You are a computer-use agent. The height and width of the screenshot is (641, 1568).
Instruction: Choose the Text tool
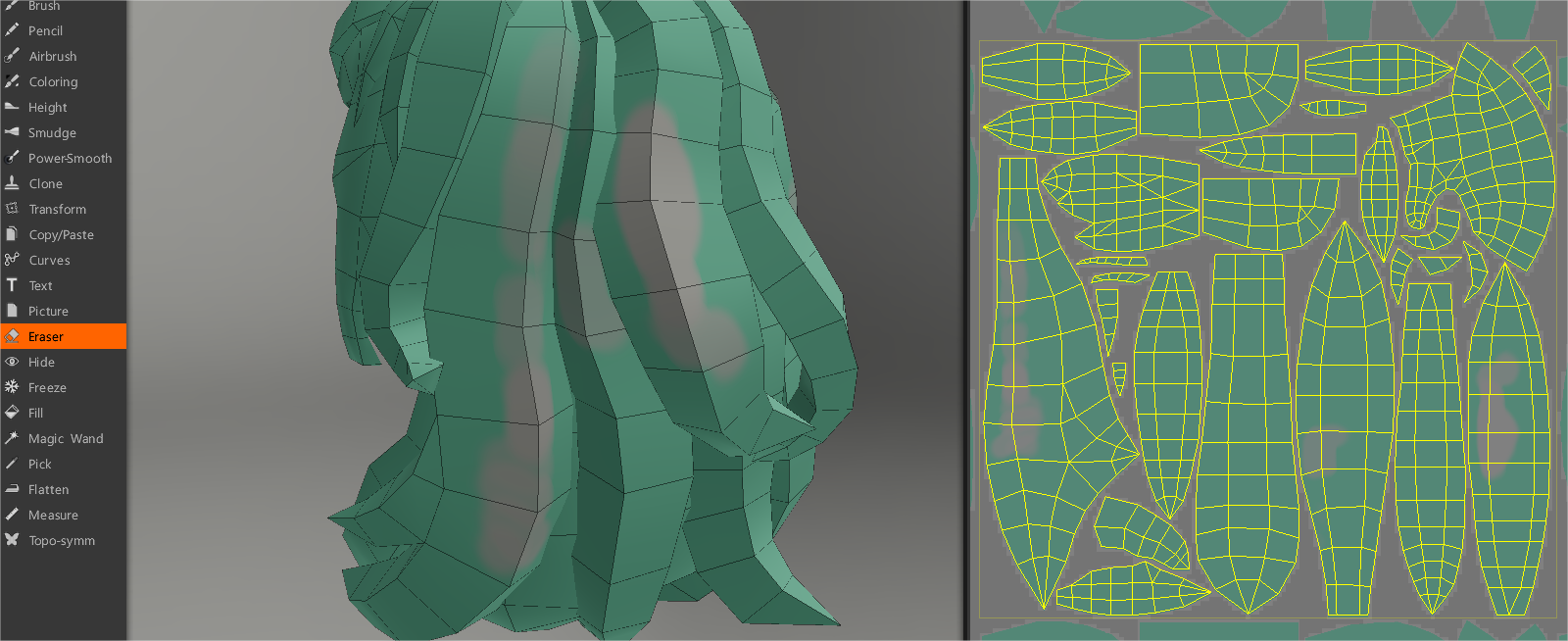(40, 286)
